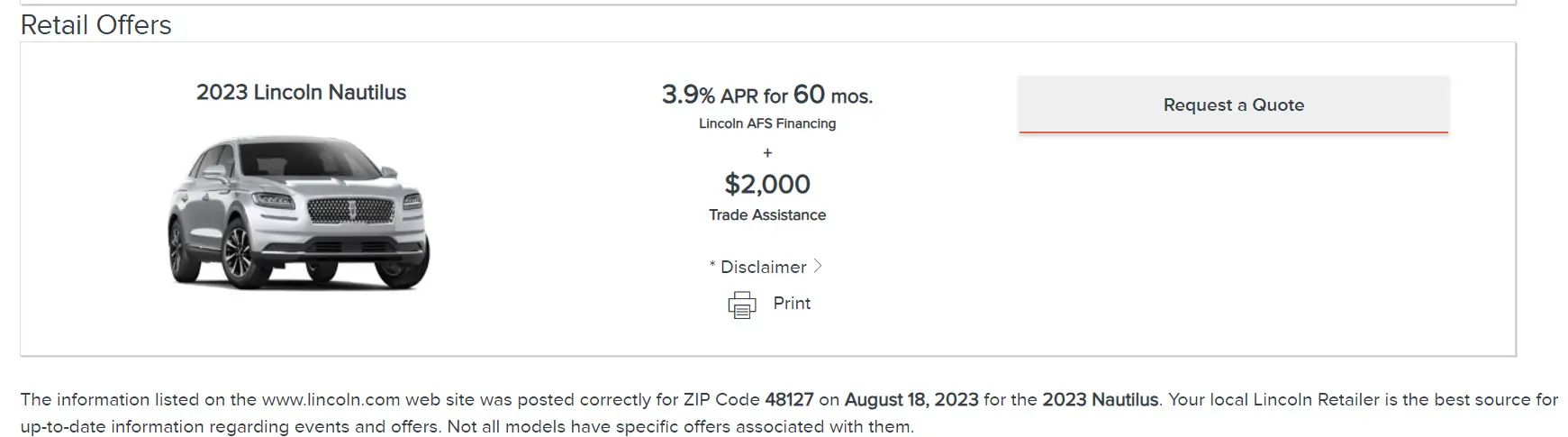Click the 'Not all models have specific offers' sentence
The width and height of the screenshot is (1568, 437).
[680, 426]
